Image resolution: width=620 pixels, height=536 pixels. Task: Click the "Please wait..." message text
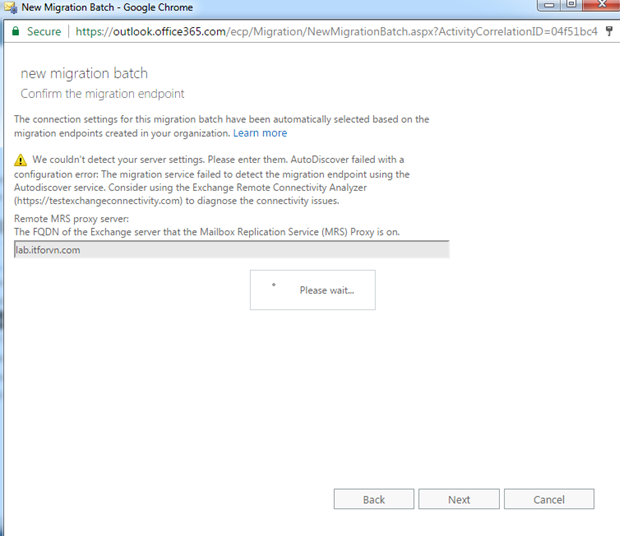coord(326,290)
